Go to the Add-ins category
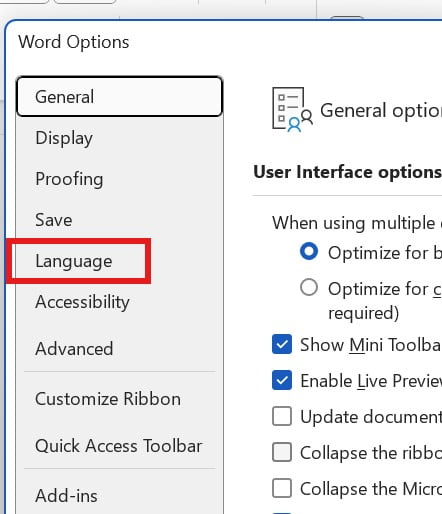Viewport: 442px width, 514px height. 66,496
